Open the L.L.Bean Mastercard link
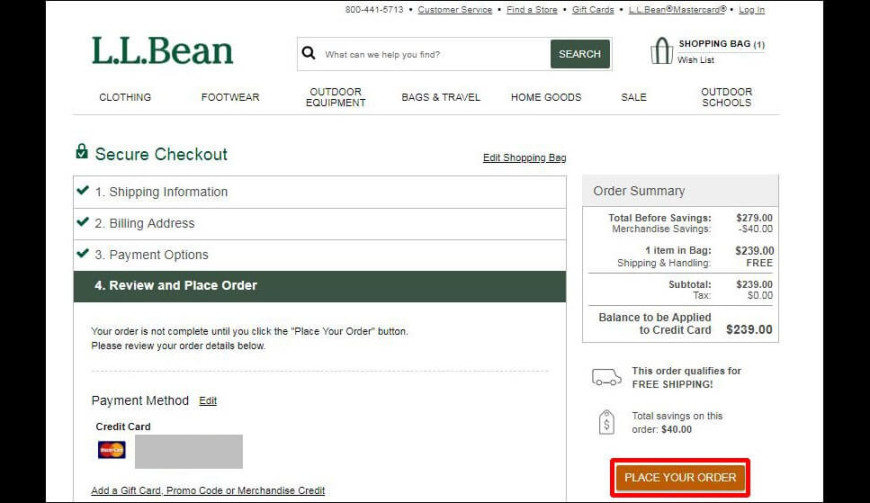Image resolution: width=870 pixels, height=503 pixels. tap(677, 9)
